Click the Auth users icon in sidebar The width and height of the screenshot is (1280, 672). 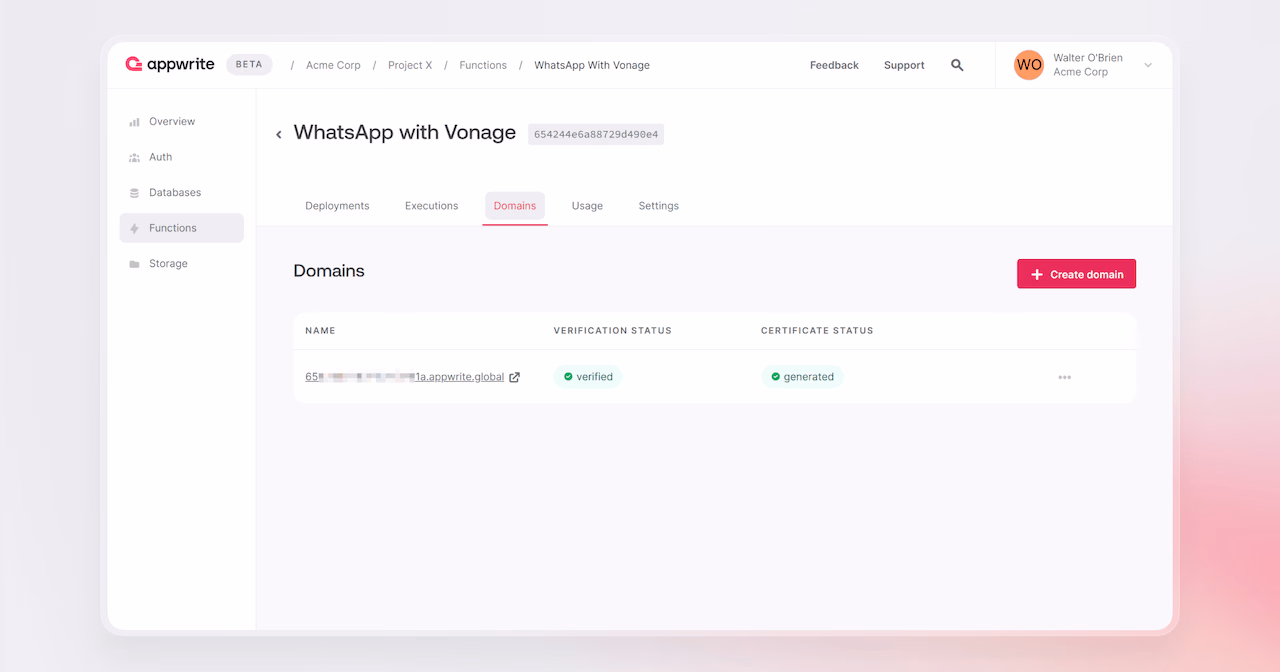(134, 157)
